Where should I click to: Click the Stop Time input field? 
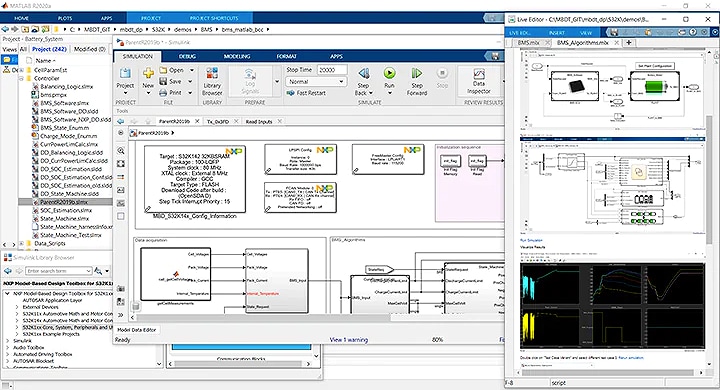332,70
